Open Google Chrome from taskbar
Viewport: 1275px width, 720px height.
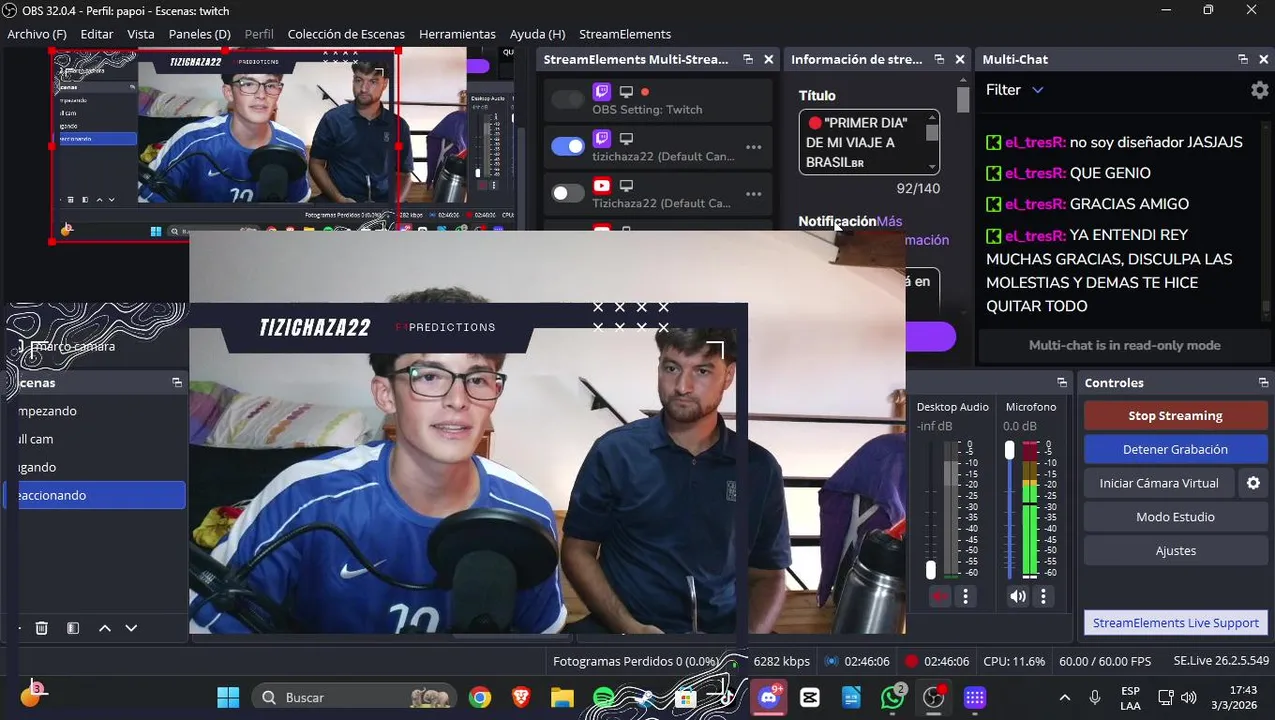coord(480,697)
